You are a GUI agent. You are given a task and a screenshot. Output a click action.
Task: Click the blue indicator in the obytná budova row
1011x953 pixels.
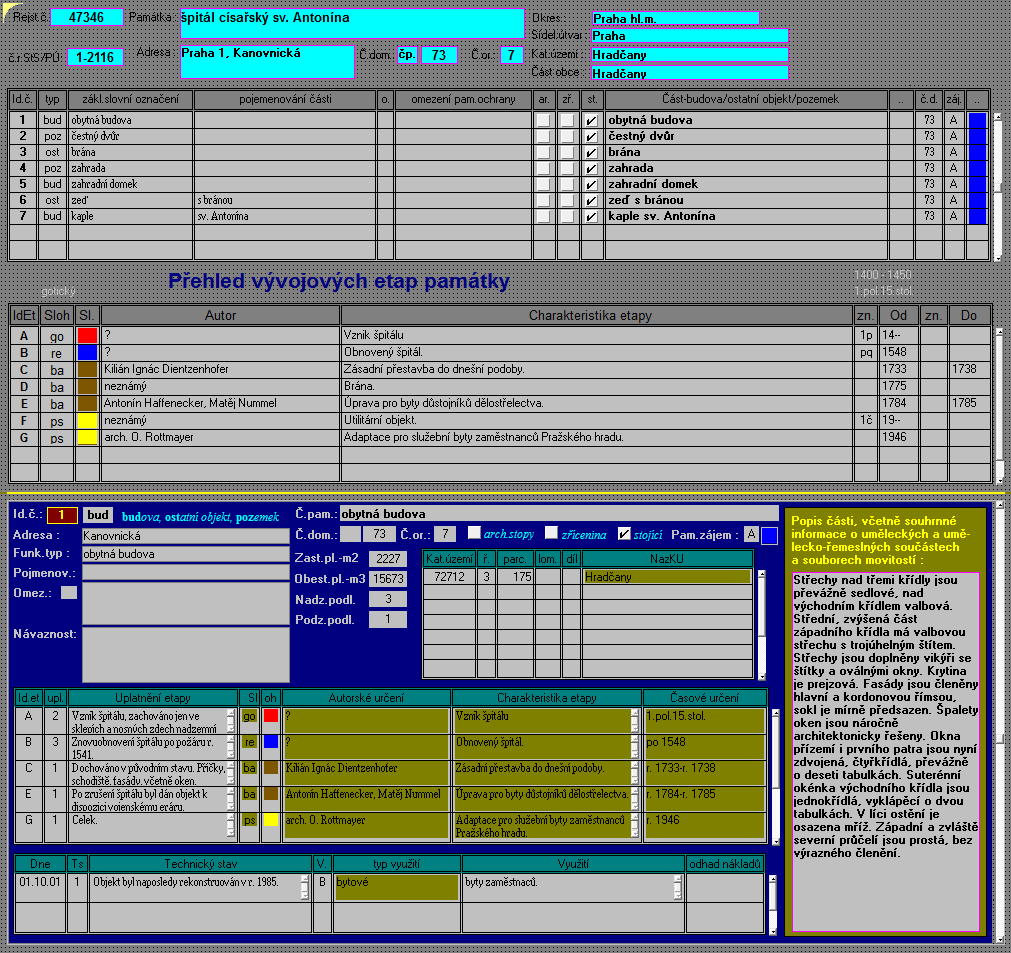pos(977,120)
